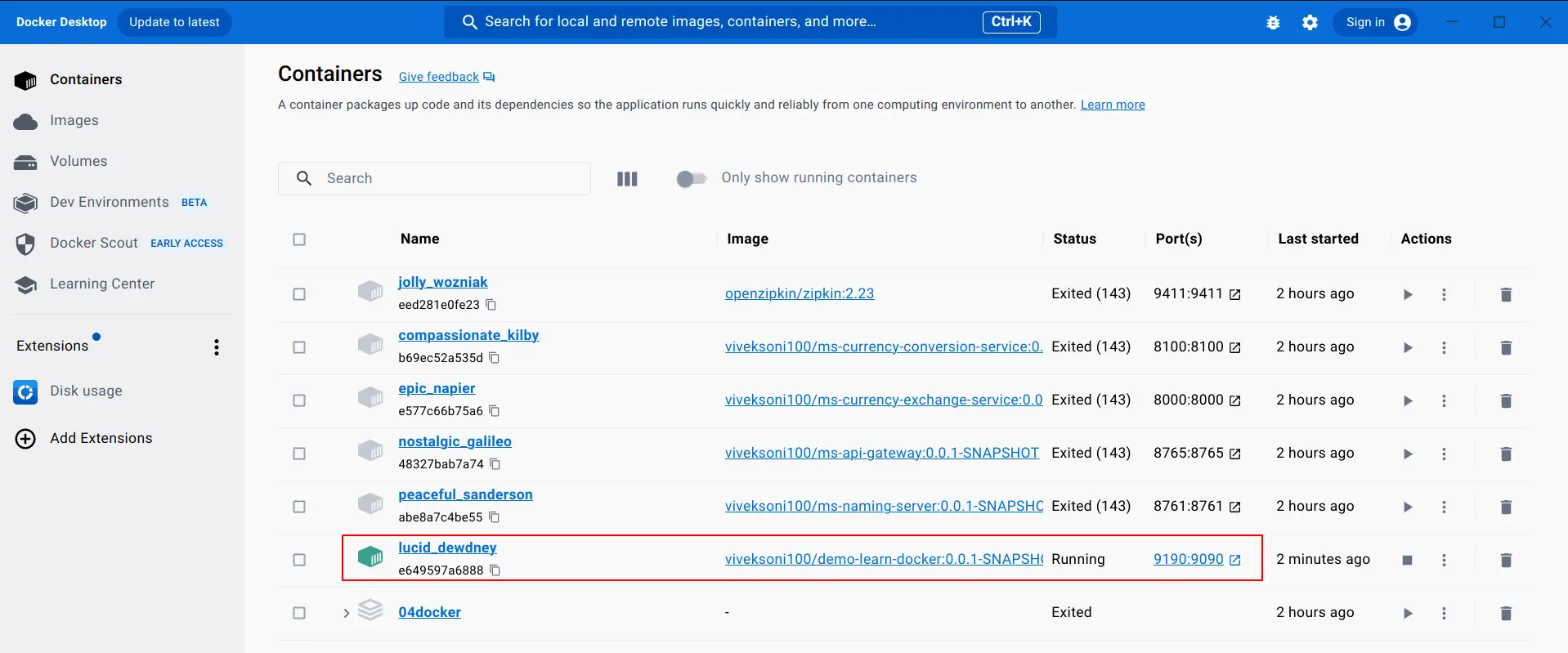The image size is (1568, 653).
Task: Open the Extensions options menu
Action: (217, 347)
